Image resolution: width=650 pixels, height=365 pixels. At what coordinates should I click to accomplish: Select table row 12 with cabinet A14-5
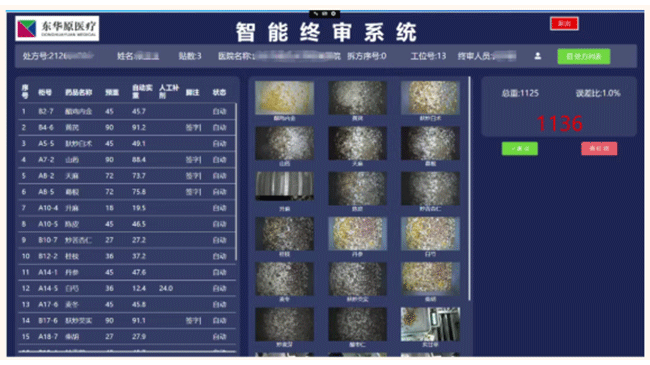(x=126, y=288)
